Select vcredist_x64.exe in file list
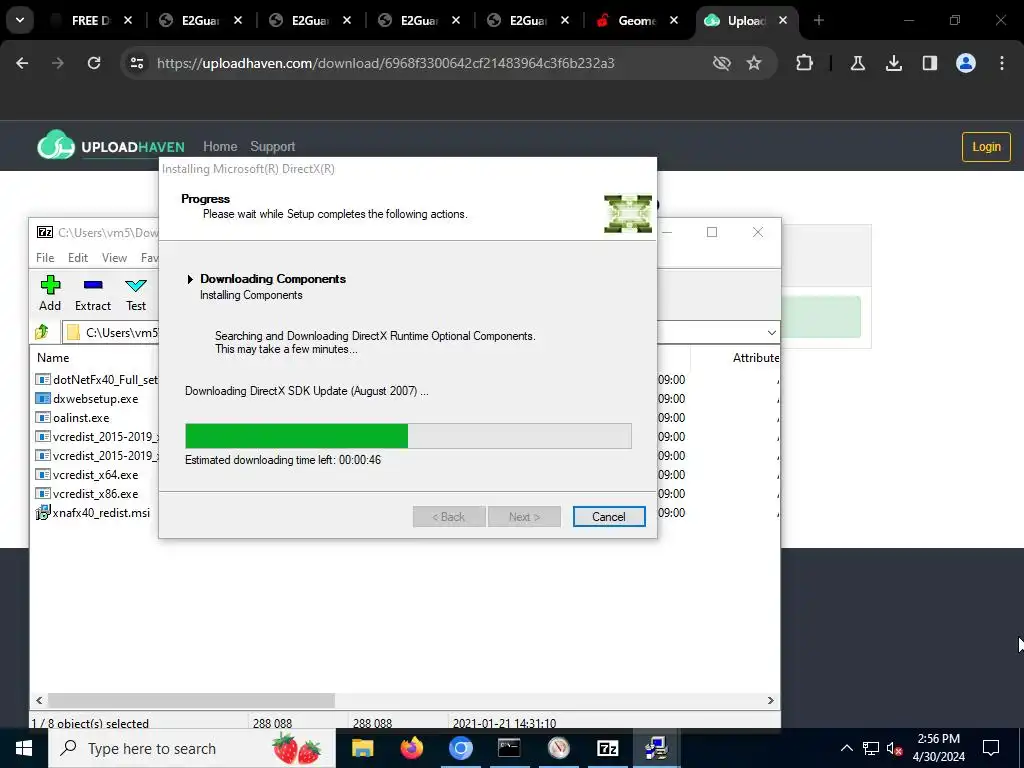This screenshot has width=1024, height=768. coord(95,475)
